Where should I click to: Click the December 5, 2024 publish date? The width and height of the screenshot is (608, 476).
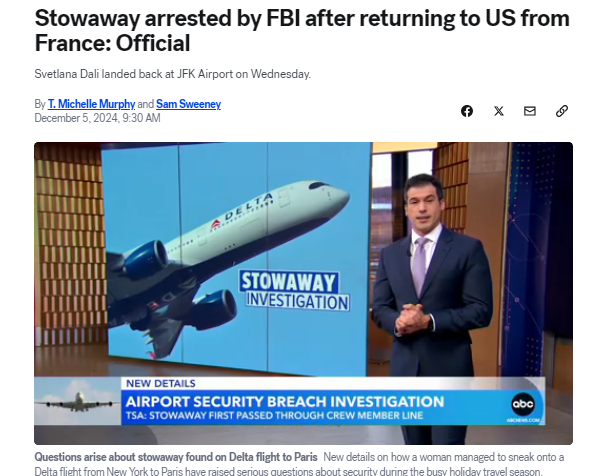[97, 118]
